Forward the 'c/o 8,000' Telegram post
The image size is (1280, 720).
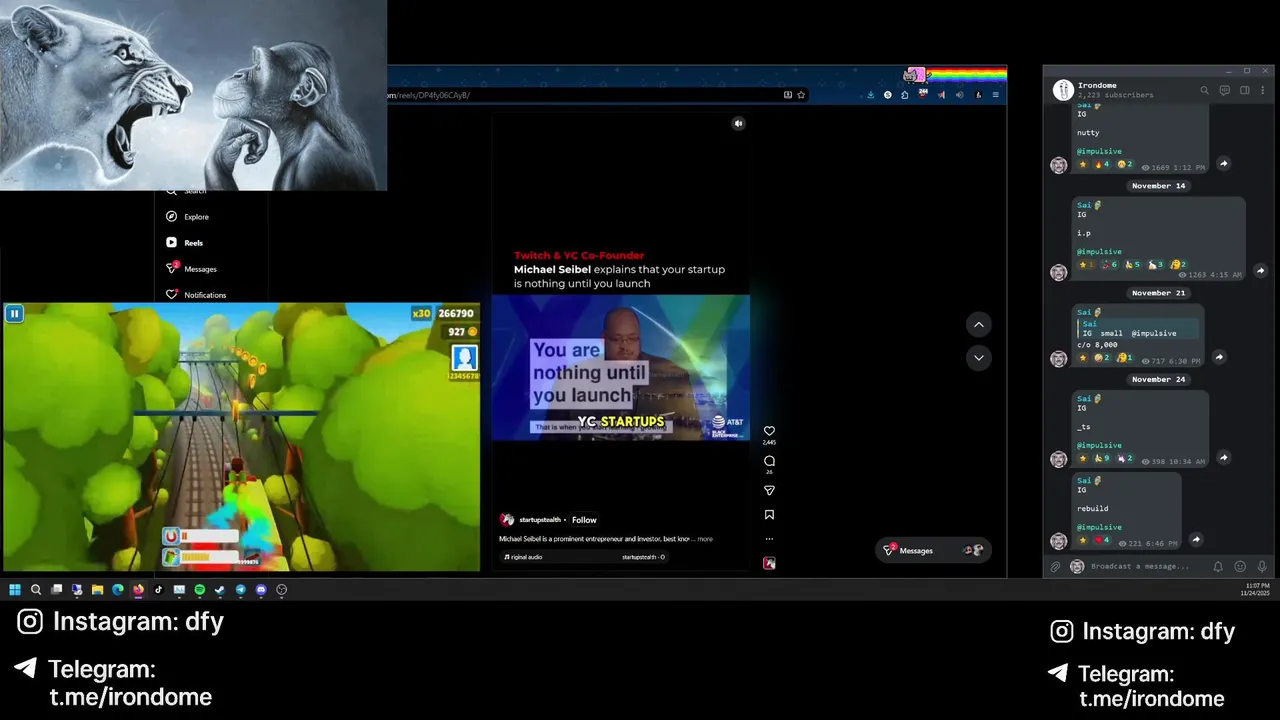click(x=1219, y=357)
